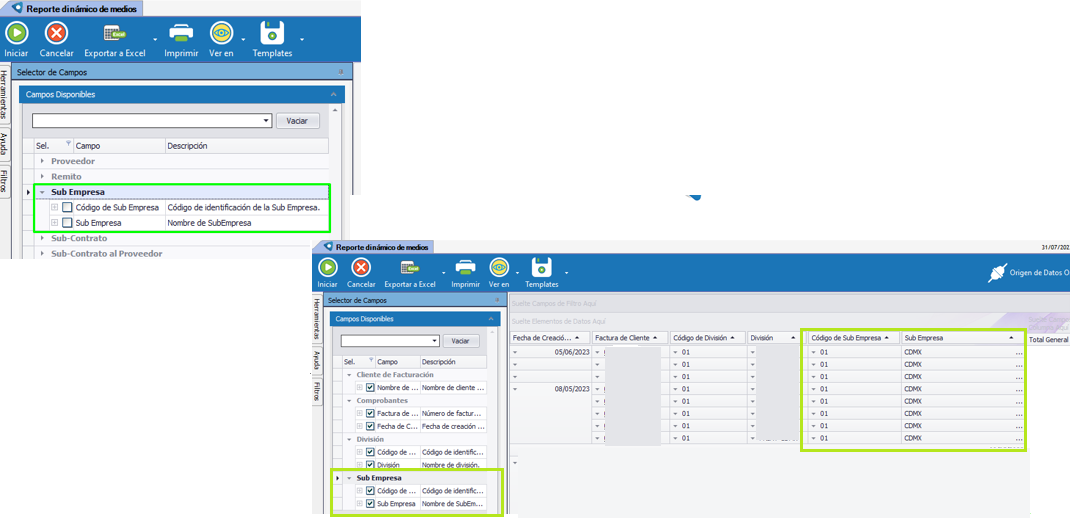
Task: Click scroll-up arrow of upper-left field list
Action: click(x=336, y=110)
